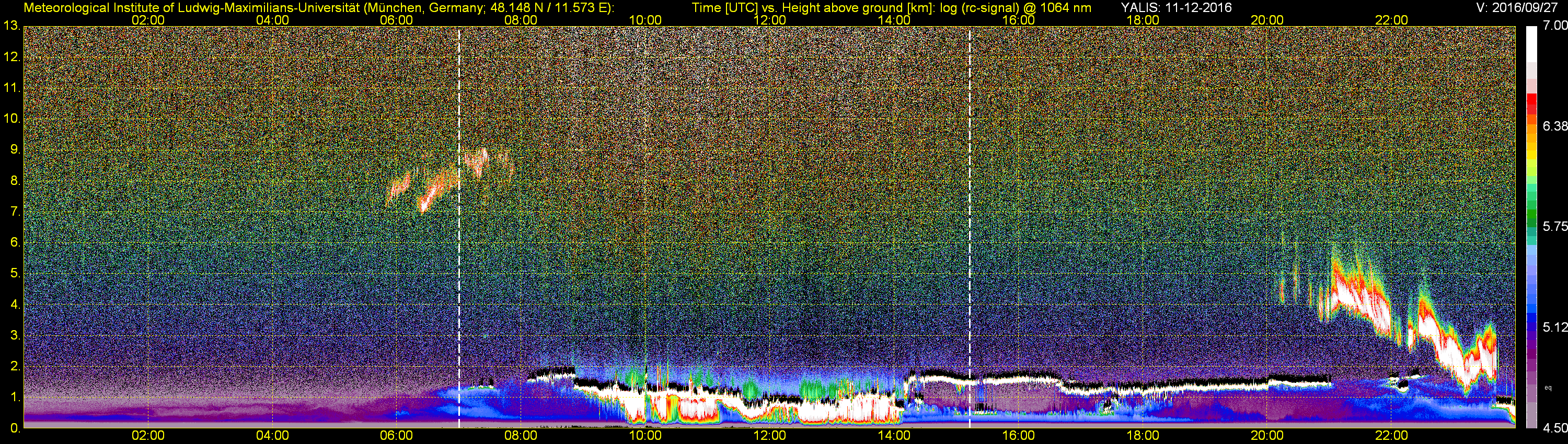Screen dimensions: 1568x444
Task: Click the 14:00 label on the lower time axis
Action: 894,436
